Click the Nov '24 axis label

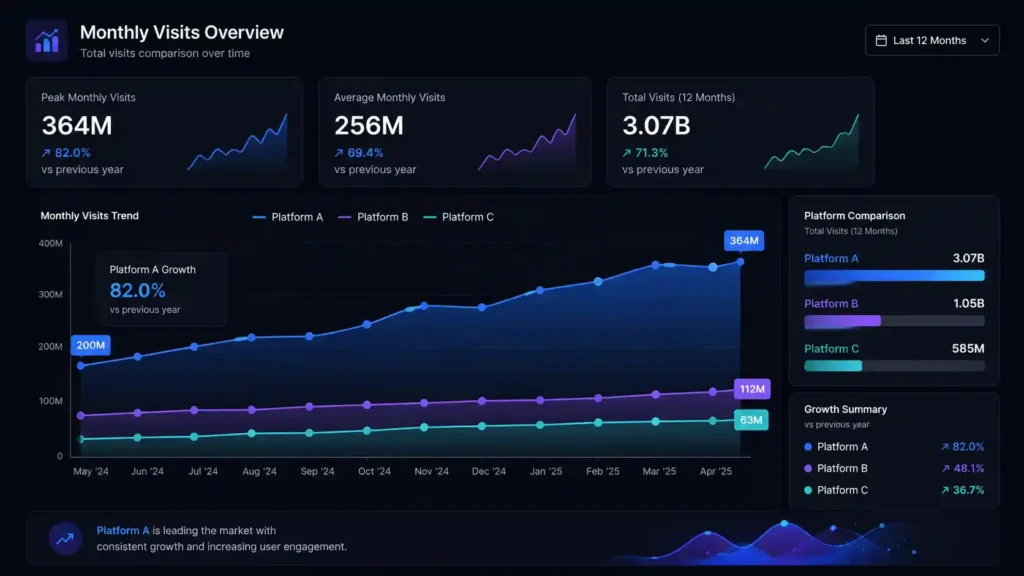tap(432, 471)
